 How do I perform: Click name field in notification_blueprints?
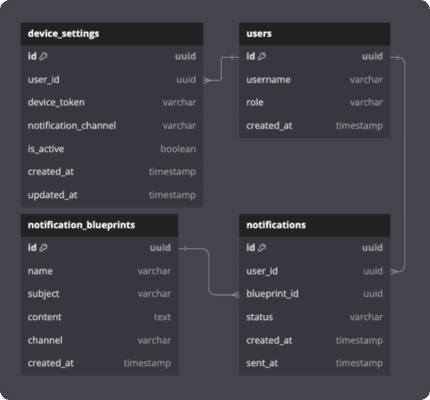(99, 271)
